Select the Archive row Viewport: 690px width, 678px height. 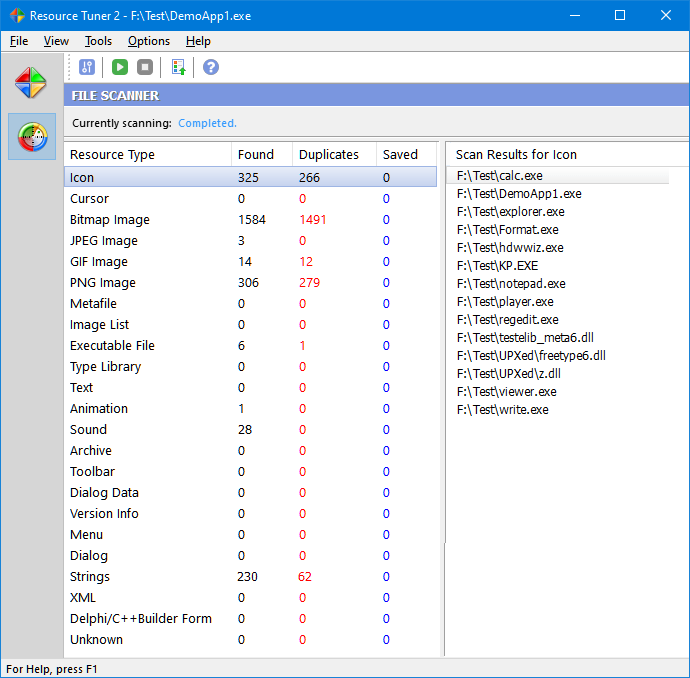(x=250, y=451)
